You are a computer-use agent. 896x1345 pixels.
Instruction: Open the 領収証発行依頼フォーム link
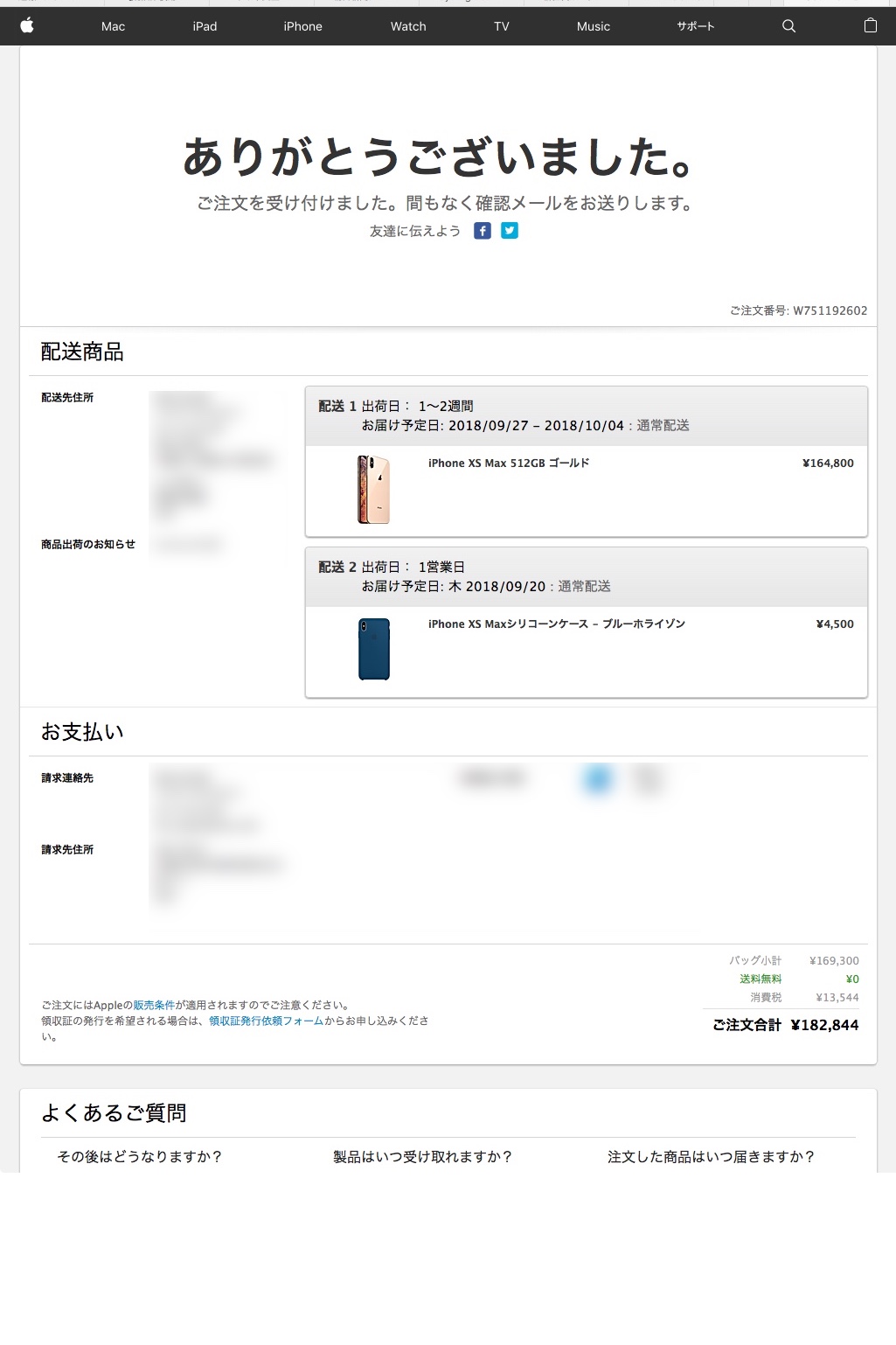point(266,1021)
